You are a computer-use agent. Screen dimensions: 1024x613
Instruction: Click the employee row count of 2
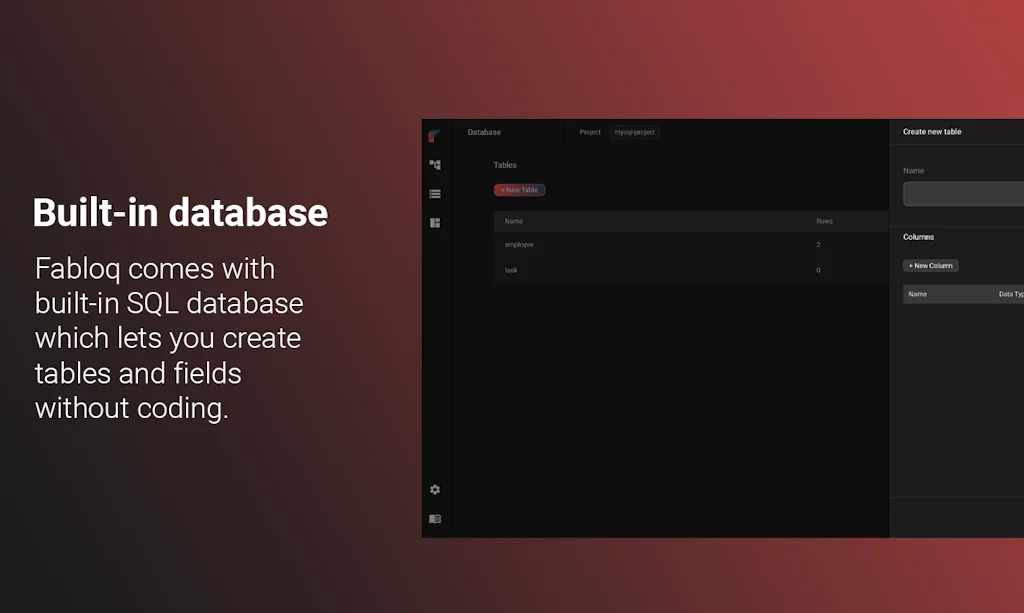coord(818,245)
